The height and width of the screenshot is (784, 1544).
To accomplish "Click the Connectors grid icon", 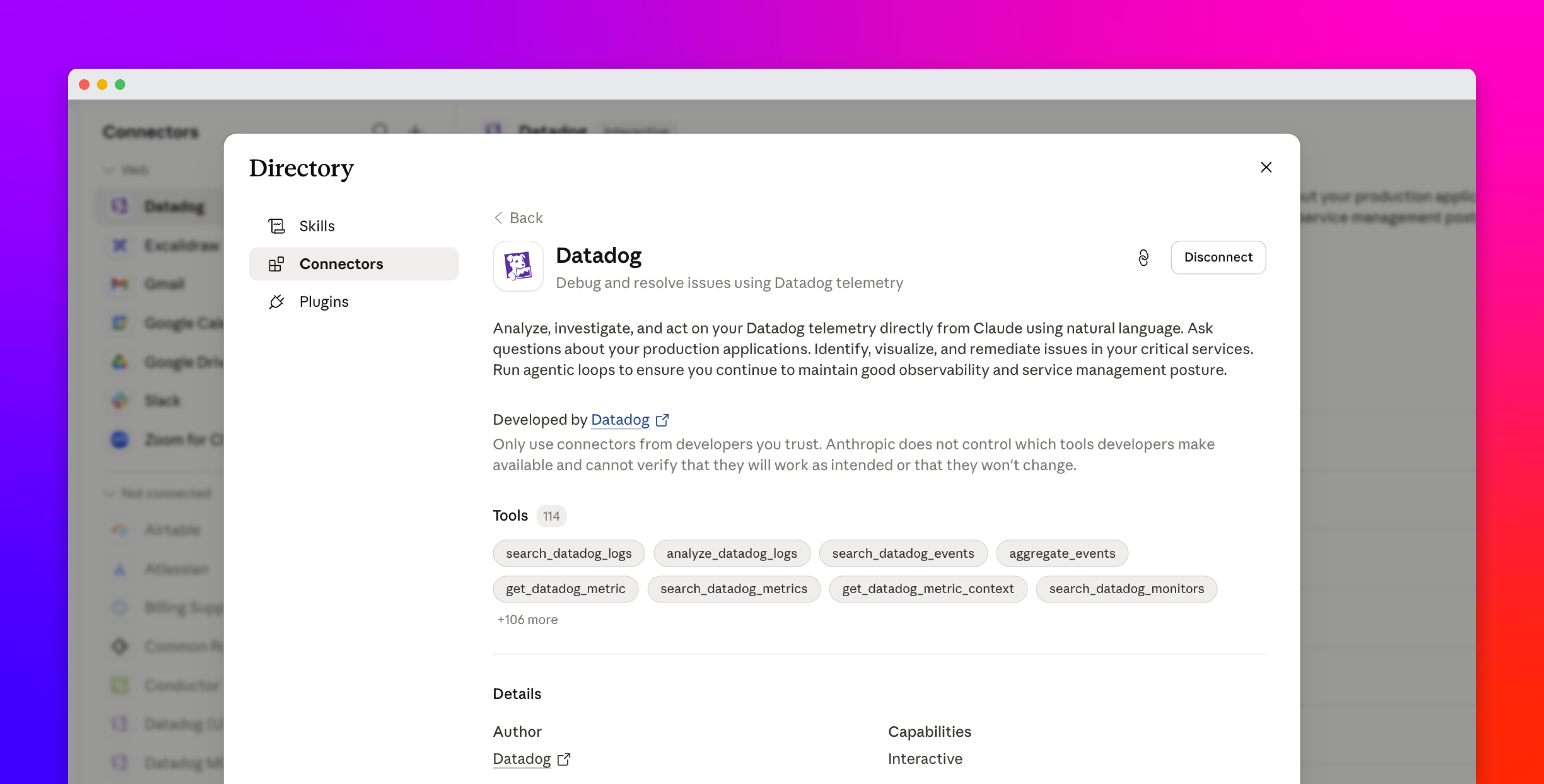I will click(x=276, y=264).
